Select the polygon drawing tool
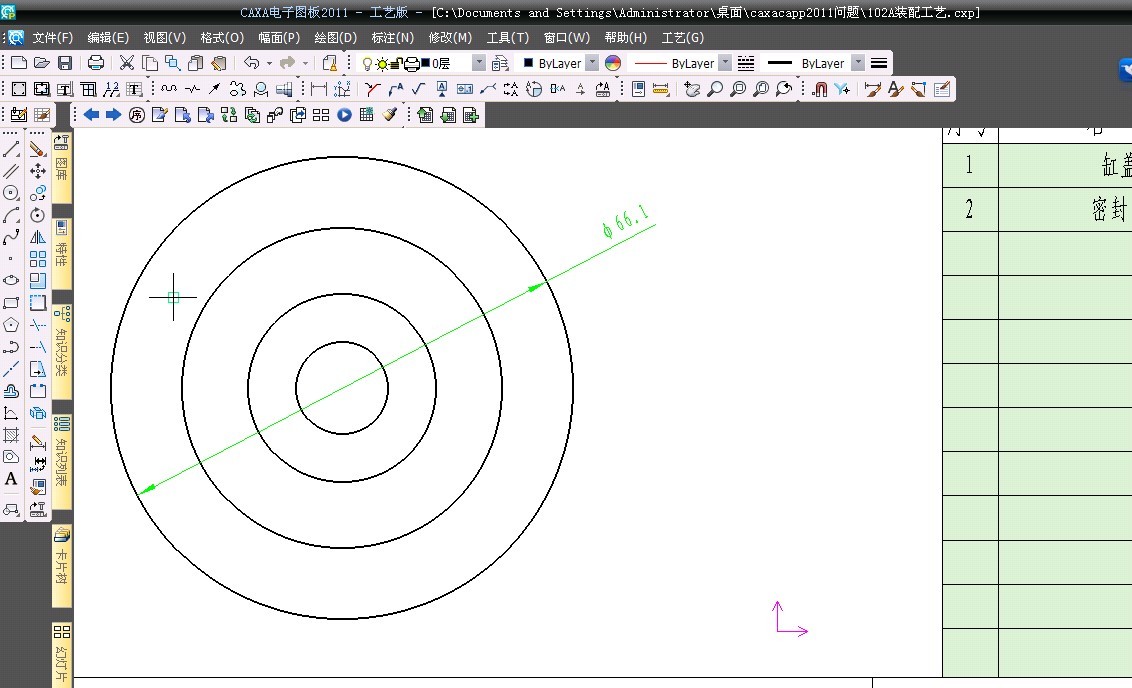1132x688 pixels. click(x=11, y=325)
